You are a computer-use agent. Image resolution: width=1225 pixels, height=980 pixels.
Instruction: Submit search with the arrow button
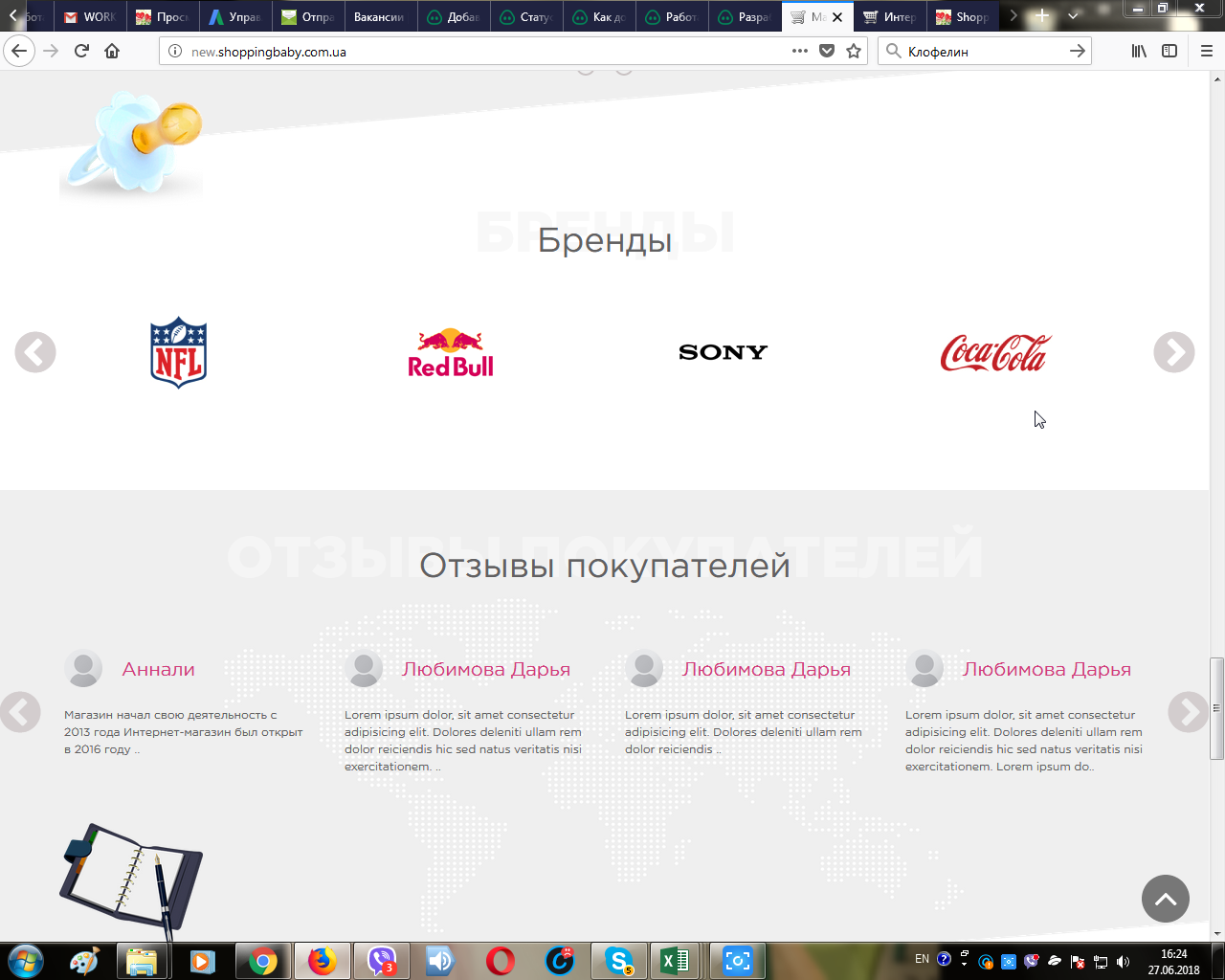tap(1077, 51)
